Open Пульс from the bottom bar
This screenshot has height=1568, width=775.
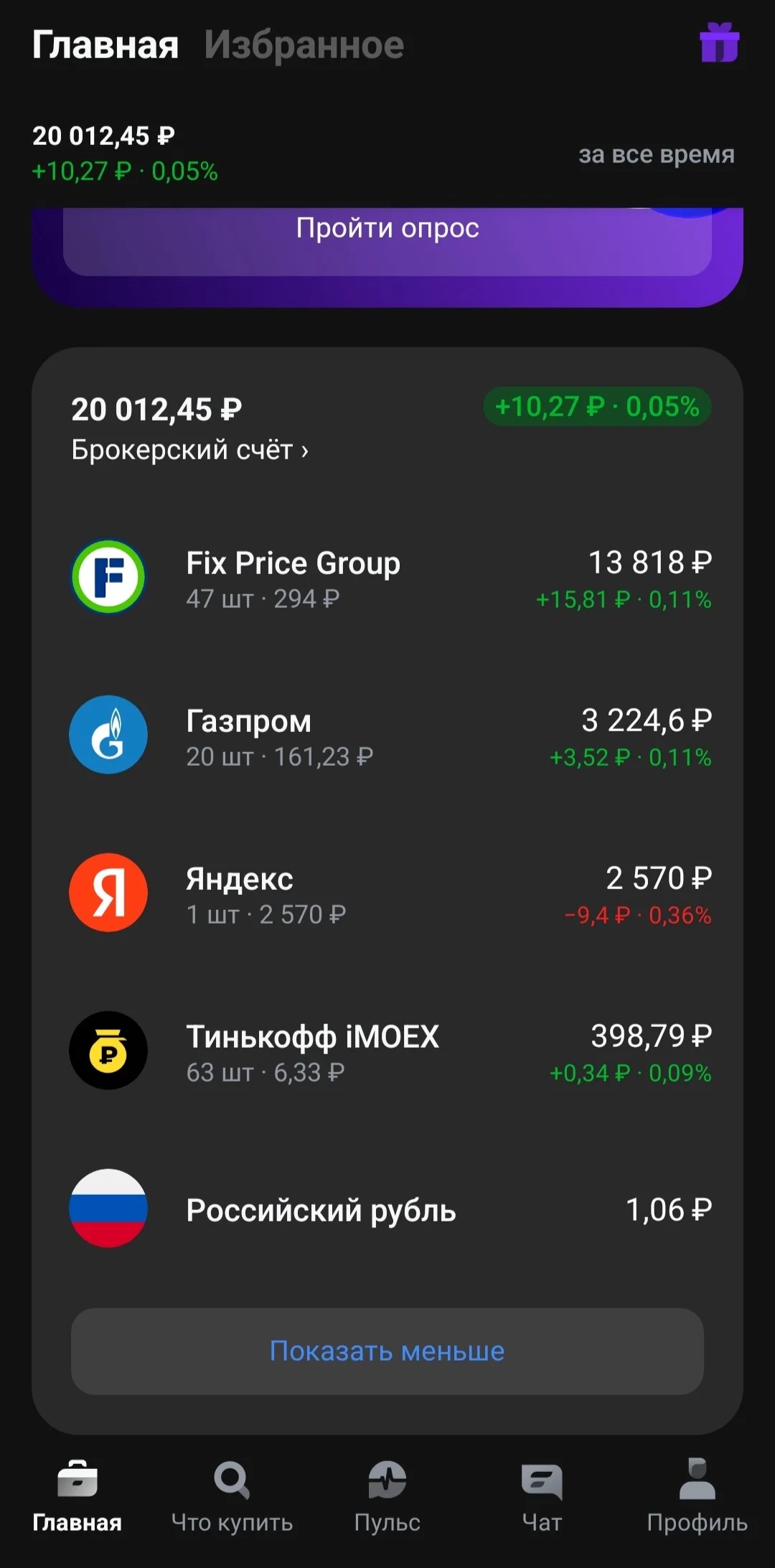click(387, 1496)
